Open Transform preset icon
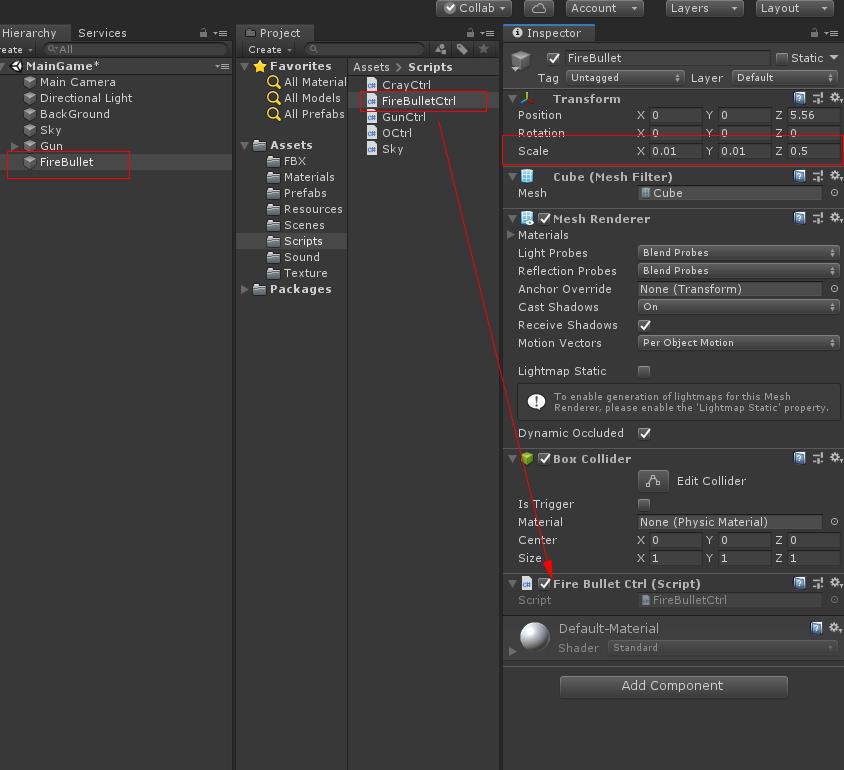This screenshot has width=844, height=770. coord(818,98)
